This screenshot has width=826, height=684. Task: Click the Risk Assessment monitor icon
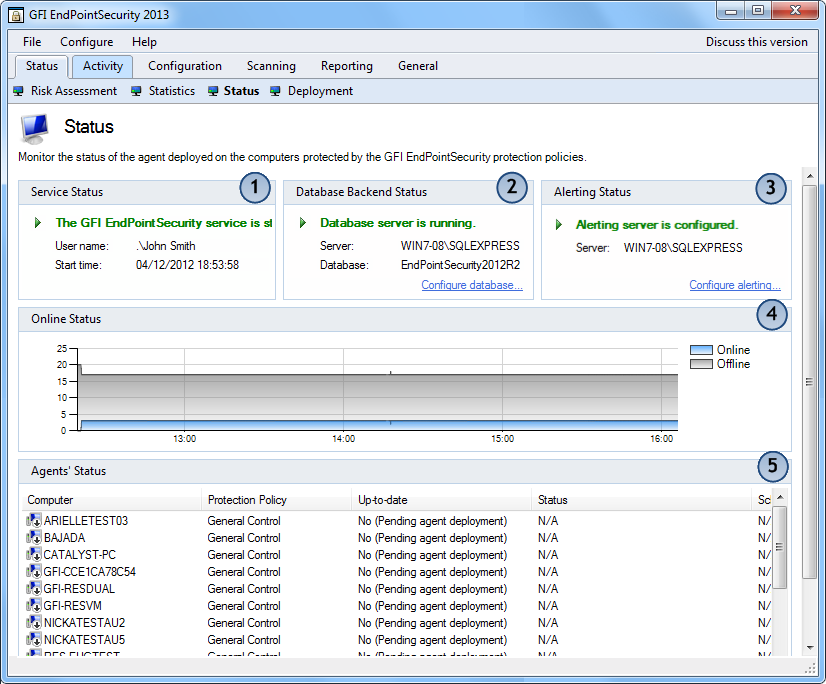point(18,91)
